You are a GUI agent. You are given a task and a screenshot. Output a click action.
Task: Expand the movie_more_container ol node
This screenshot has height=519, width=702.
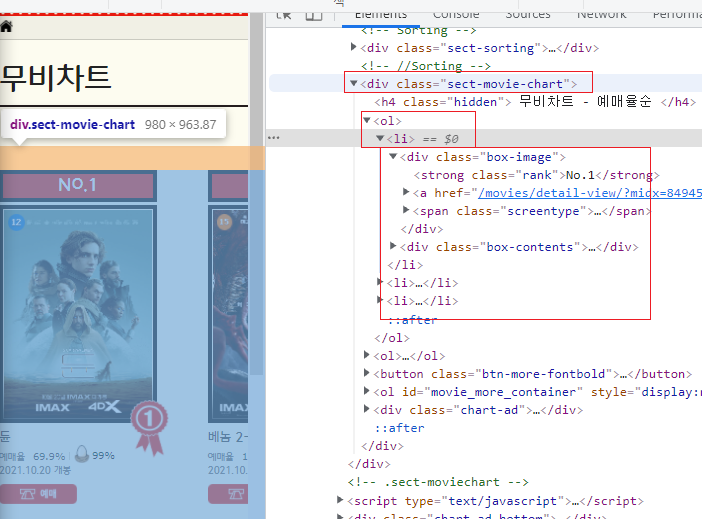(x=367, y=390)
